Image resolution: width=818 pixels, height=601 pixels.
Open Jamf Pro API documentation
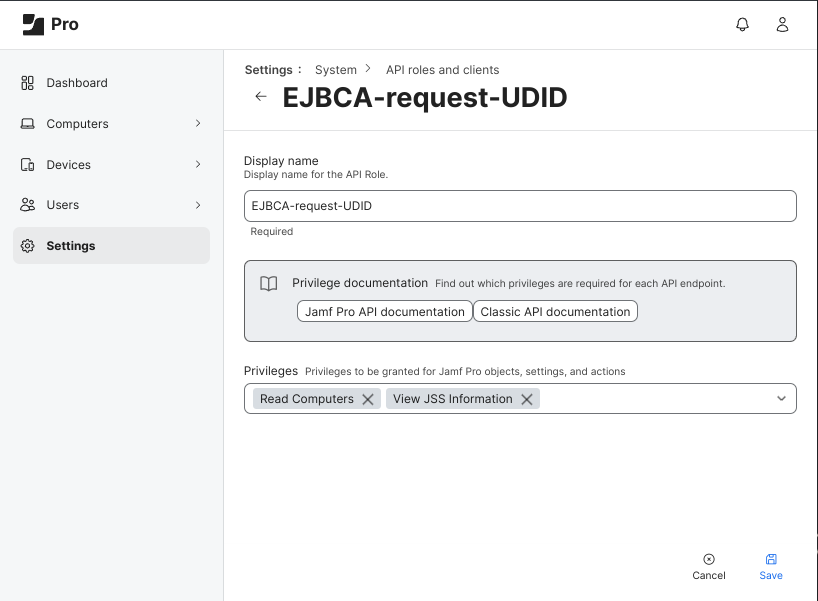pos(385,312)
